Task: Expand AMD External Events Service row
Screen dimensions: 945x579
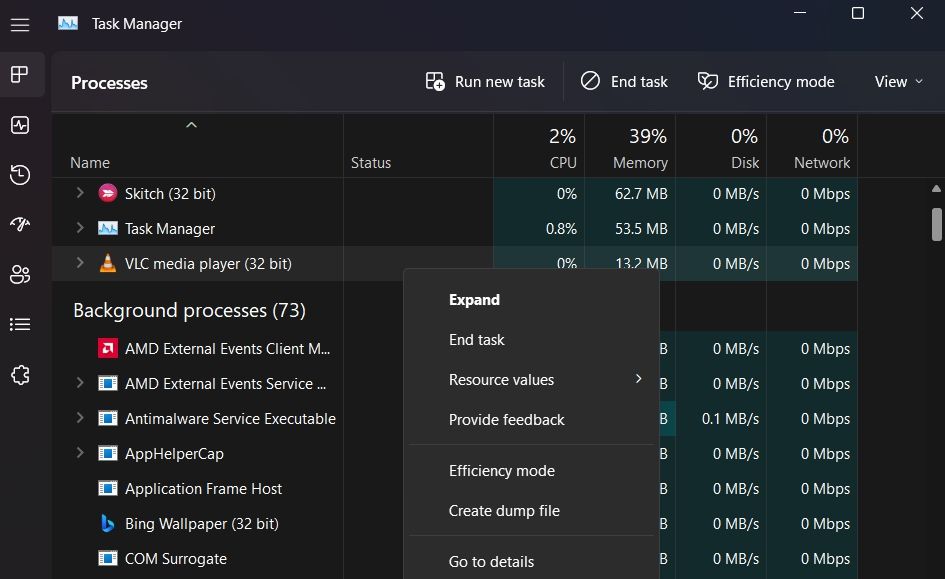Action: pyautogui.click(x=80, y=383)
